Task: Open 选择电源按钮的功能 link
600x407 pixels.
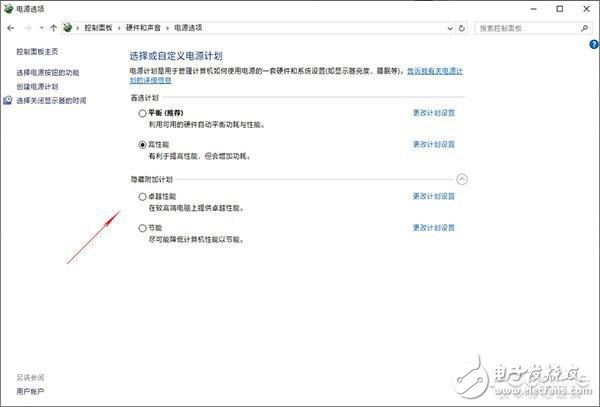Action: tap(47, 73)
